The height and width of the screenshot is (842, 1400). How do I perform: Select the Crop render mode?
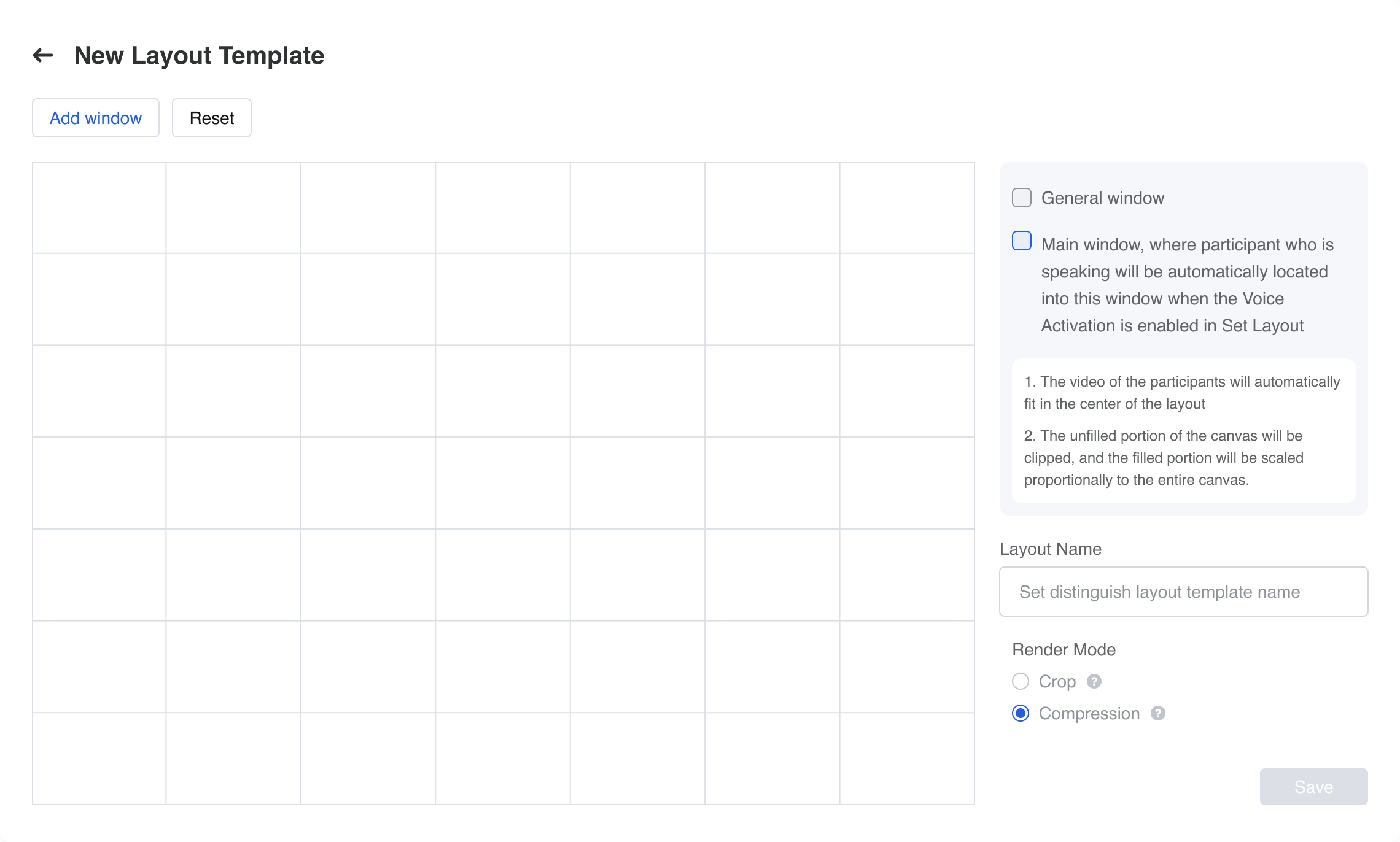click(x=1021, y=681)
